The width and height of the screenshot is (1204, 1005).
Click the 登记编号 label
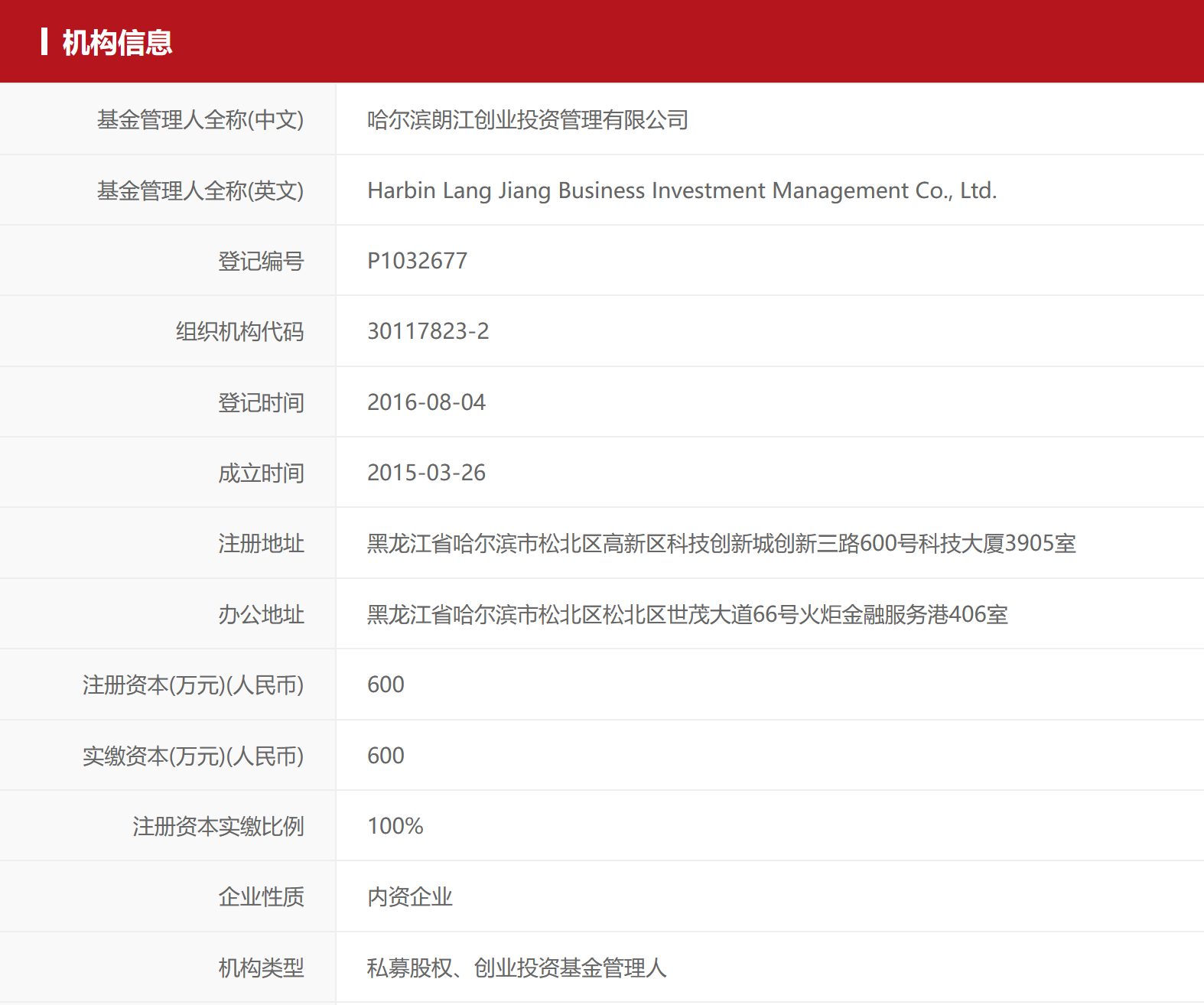tap(262, 261)
